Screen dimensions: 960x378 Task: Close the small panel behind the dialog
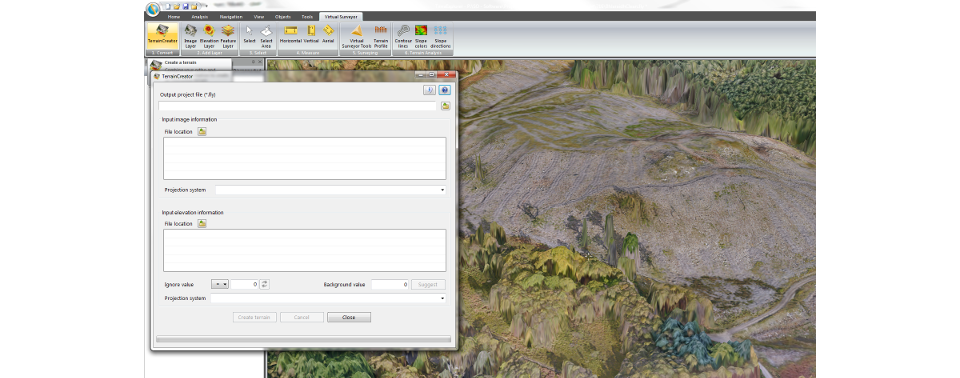tap(260, 62)
